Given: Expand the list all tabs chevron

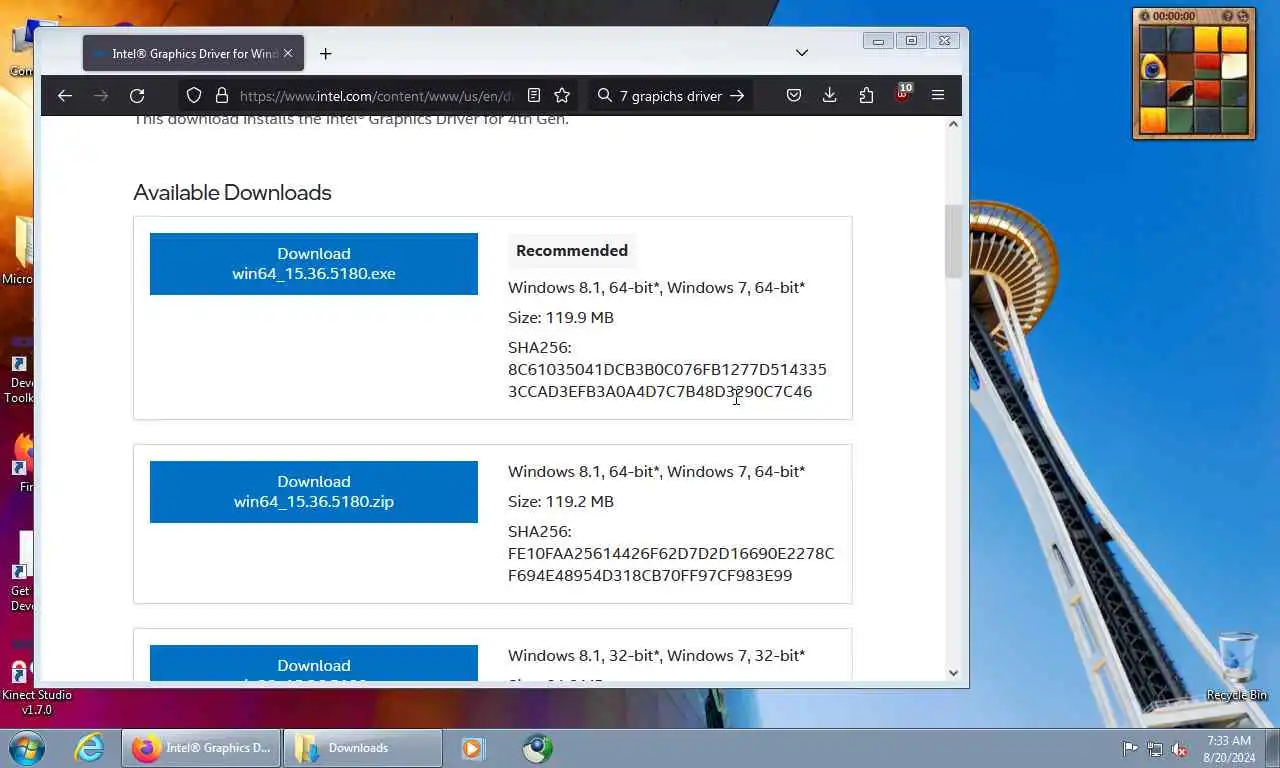Looking at the screenshot, I should tap(802, 52).
